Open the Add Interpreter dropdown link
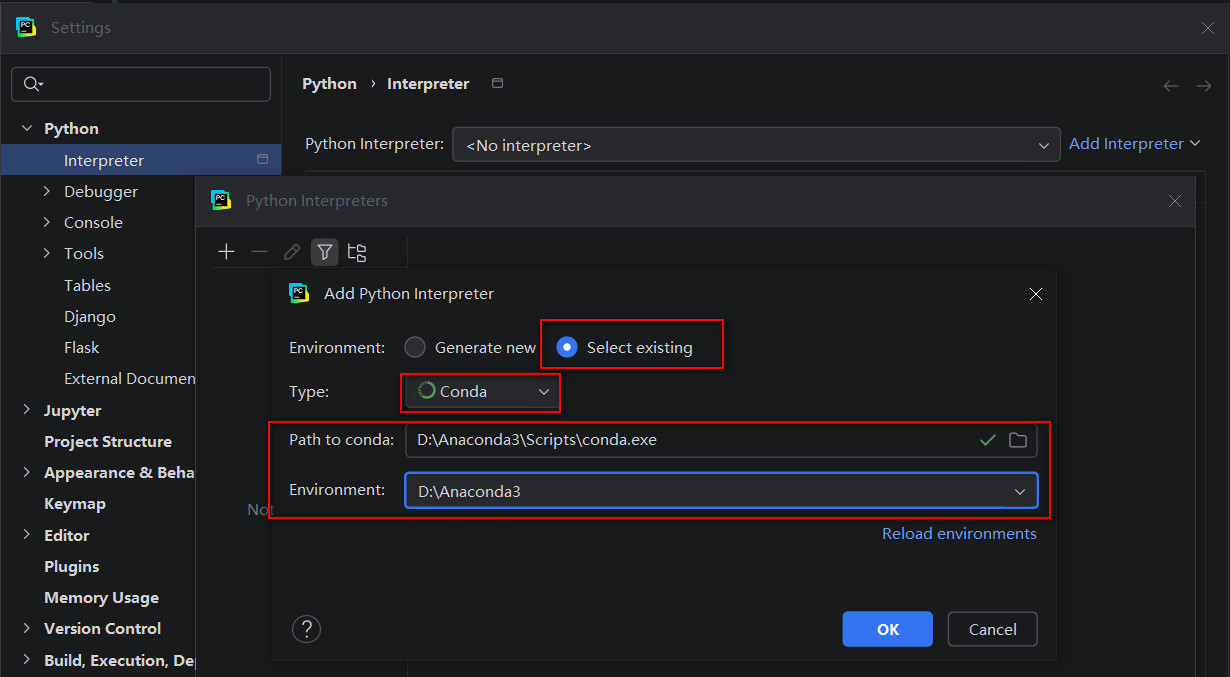 tap(1134, 144)
